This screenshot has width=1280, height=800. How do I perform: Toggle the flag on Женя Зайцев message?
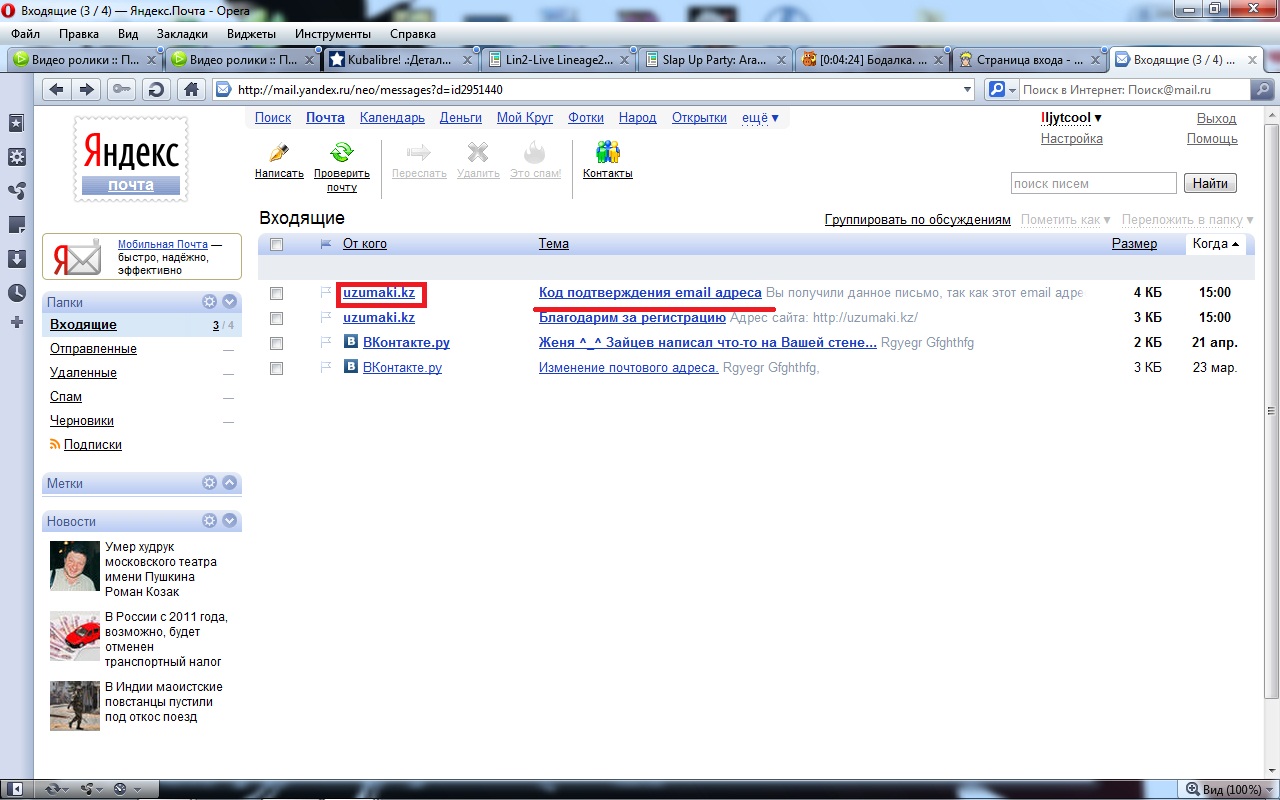325,343
